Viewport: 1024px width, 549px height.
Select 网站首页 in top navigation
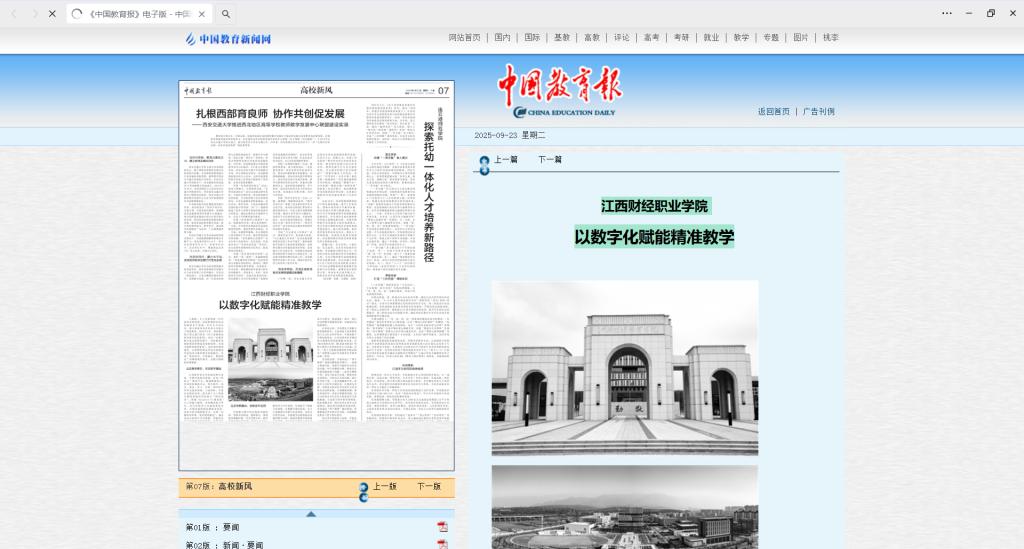(x=464, y=38)
